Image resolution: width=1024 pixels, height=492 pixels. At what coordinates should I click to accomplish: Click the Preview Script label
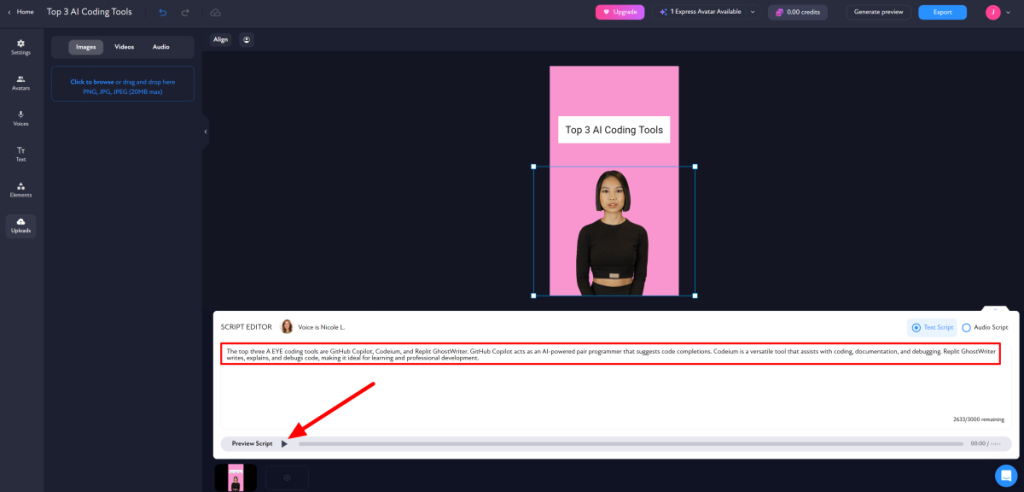(252, 444)
